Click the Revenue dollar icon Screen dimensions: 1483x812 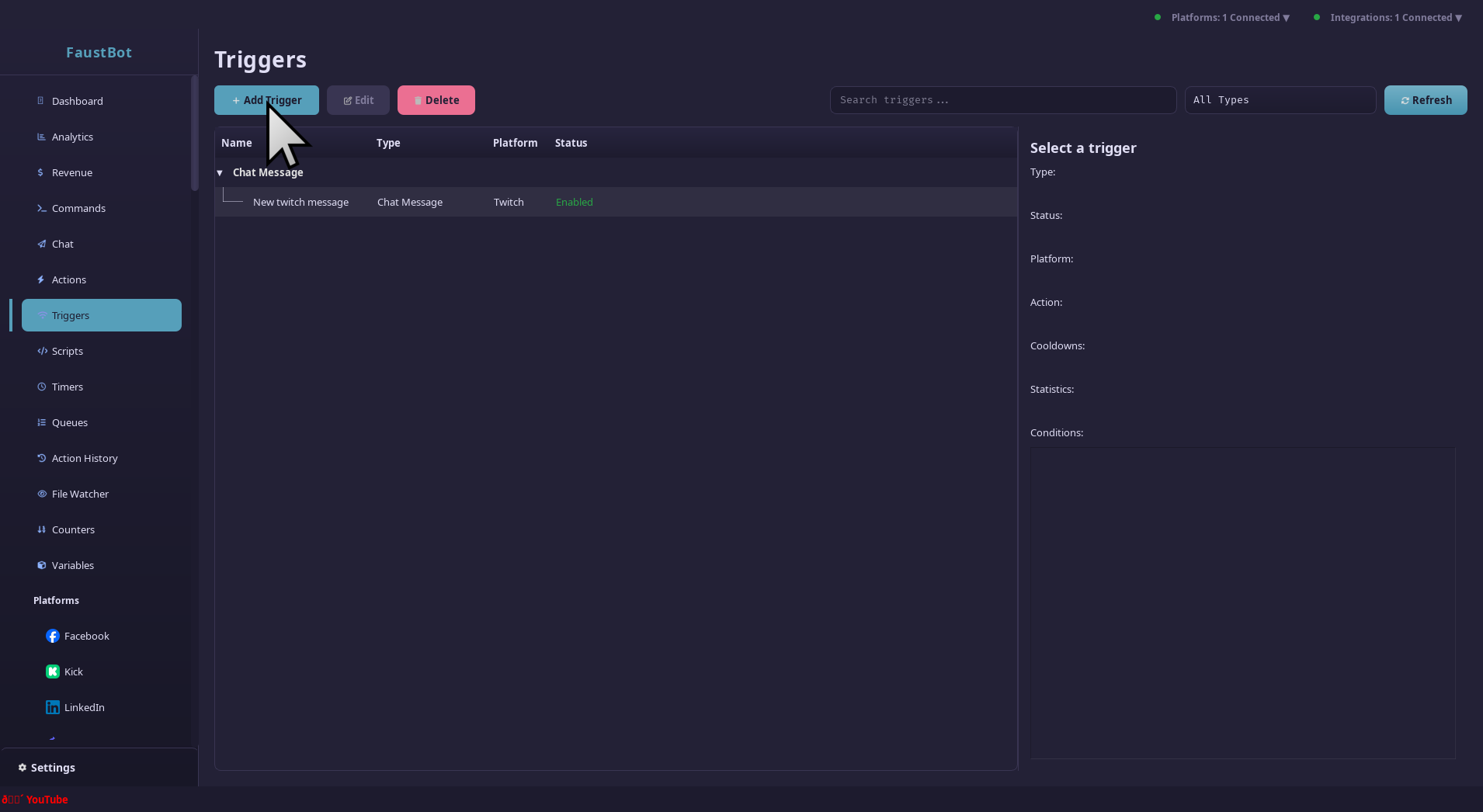click(40, 172)
